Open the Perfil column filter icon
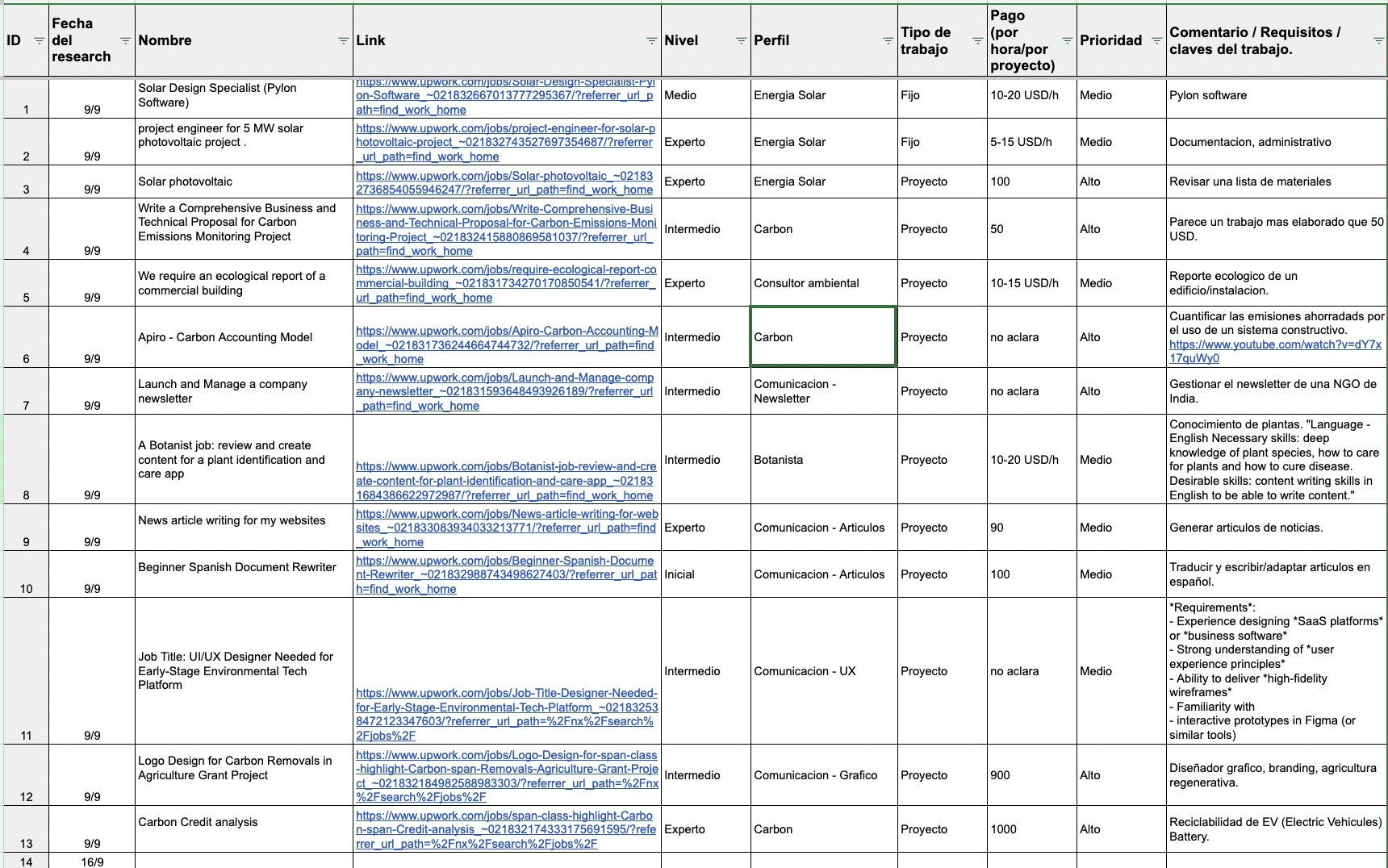 pyautogui.click(x=888, y=41)
